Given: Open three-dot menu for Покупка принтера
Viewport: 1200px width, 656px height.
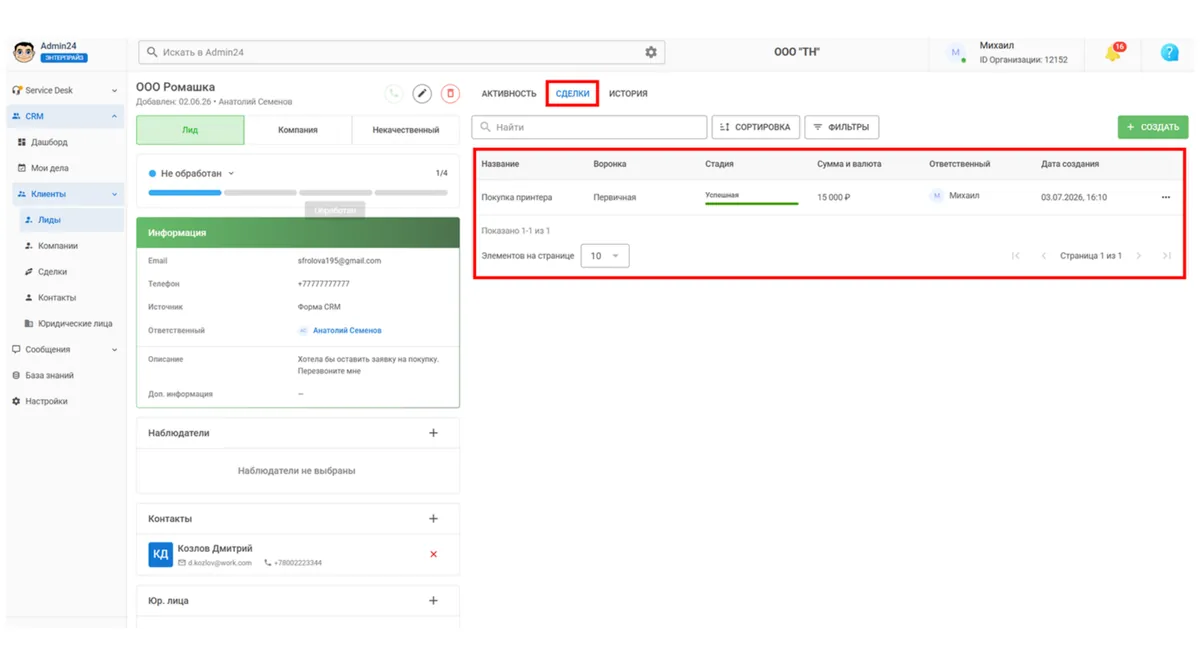Looking at the screenshot, I should (x=1165, y=198).
